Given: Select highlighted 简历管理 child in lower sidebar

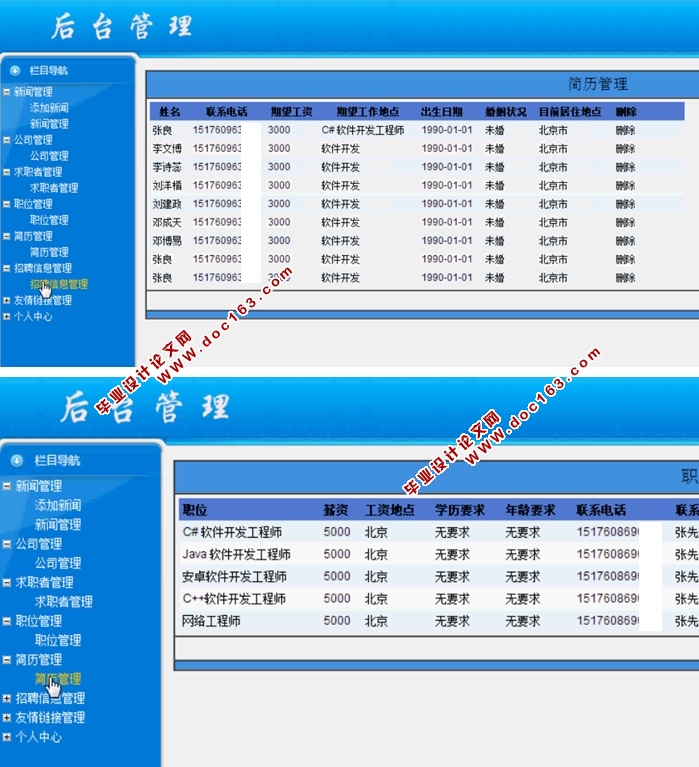Looking at the screenshot, I should point(58,679).
